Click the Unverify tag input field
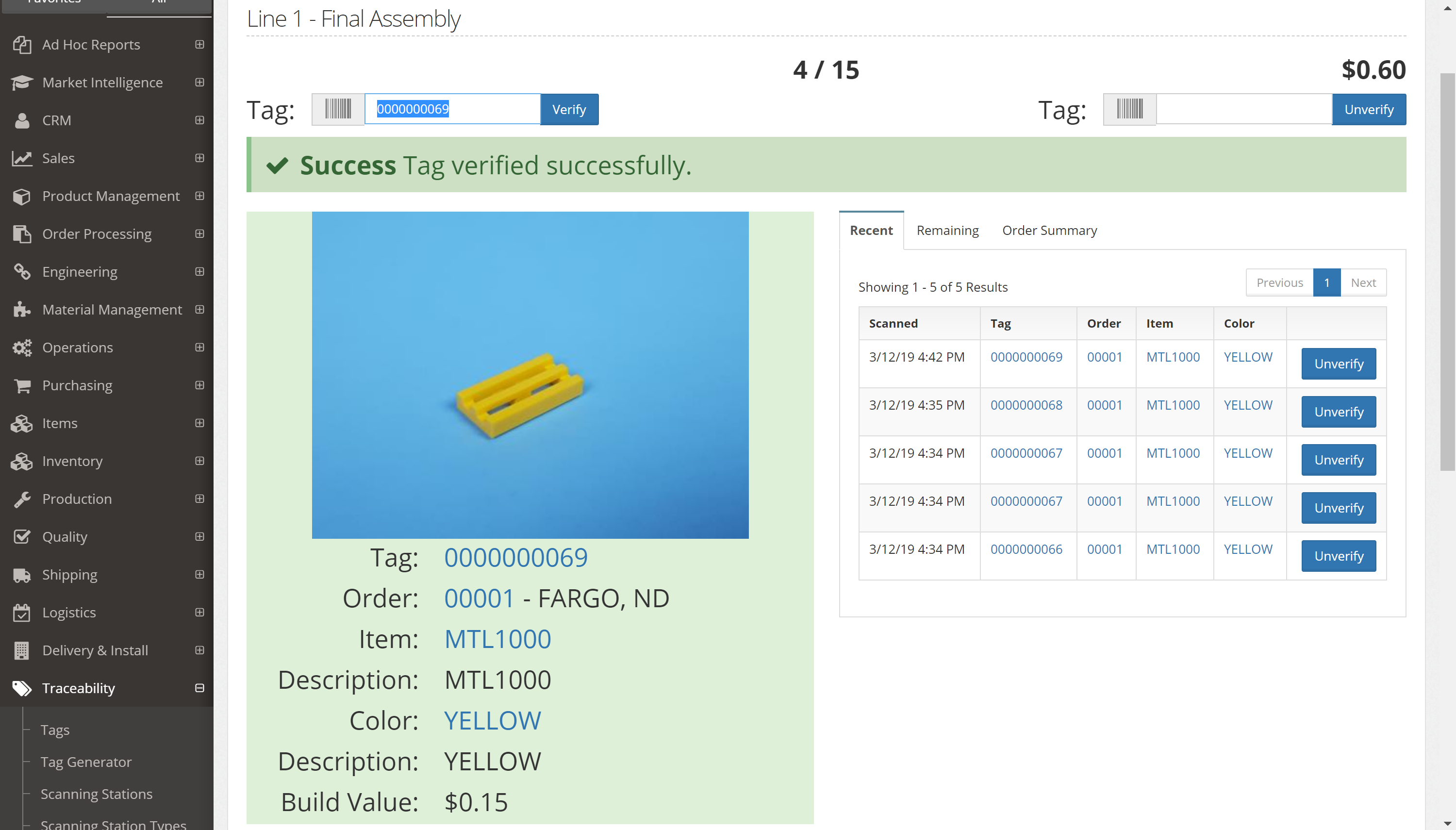The height and width of the screenshot is (830, 1456). pos(1244,109)
